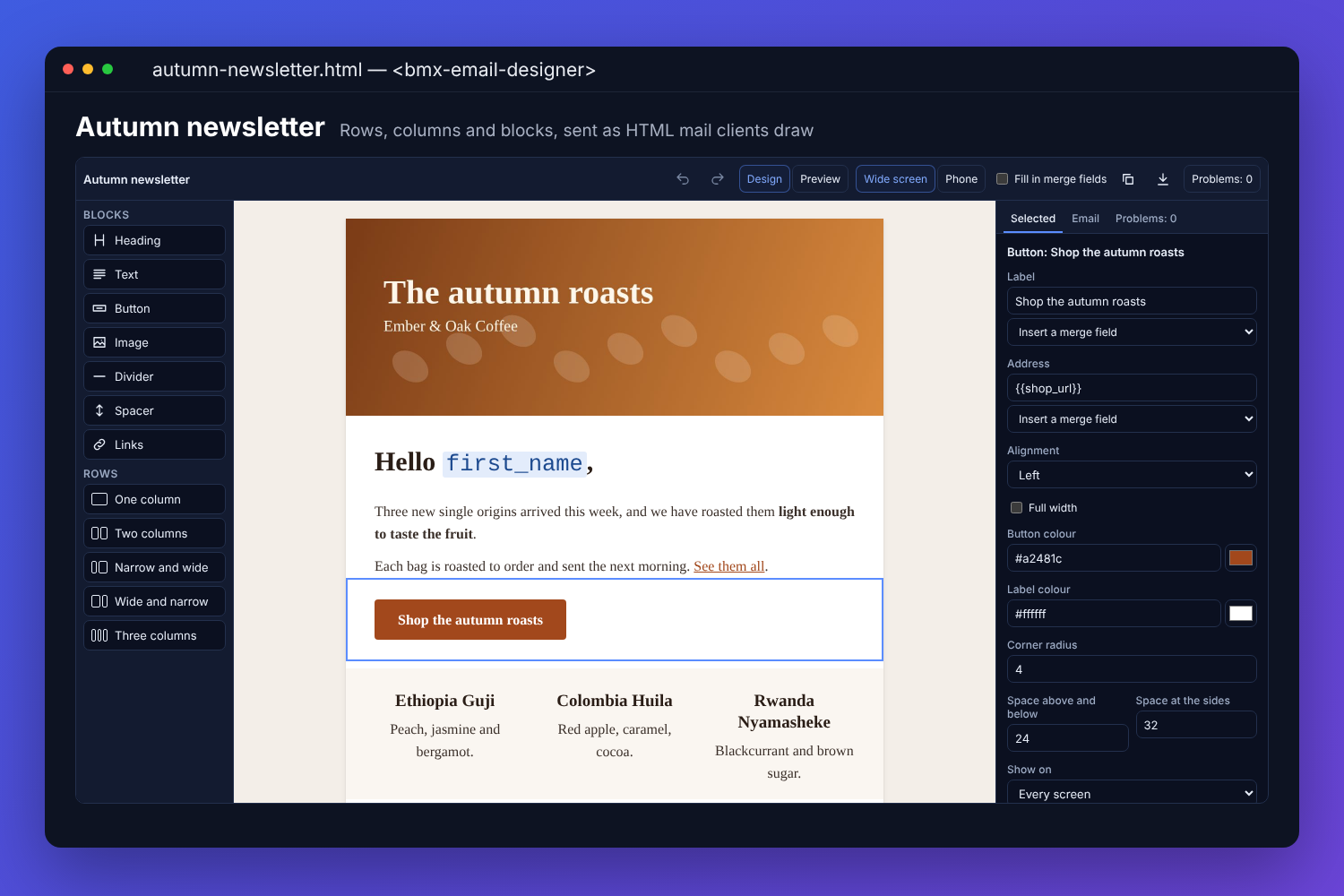Insert a Narrow and wide row

click(x=154, y=567)
